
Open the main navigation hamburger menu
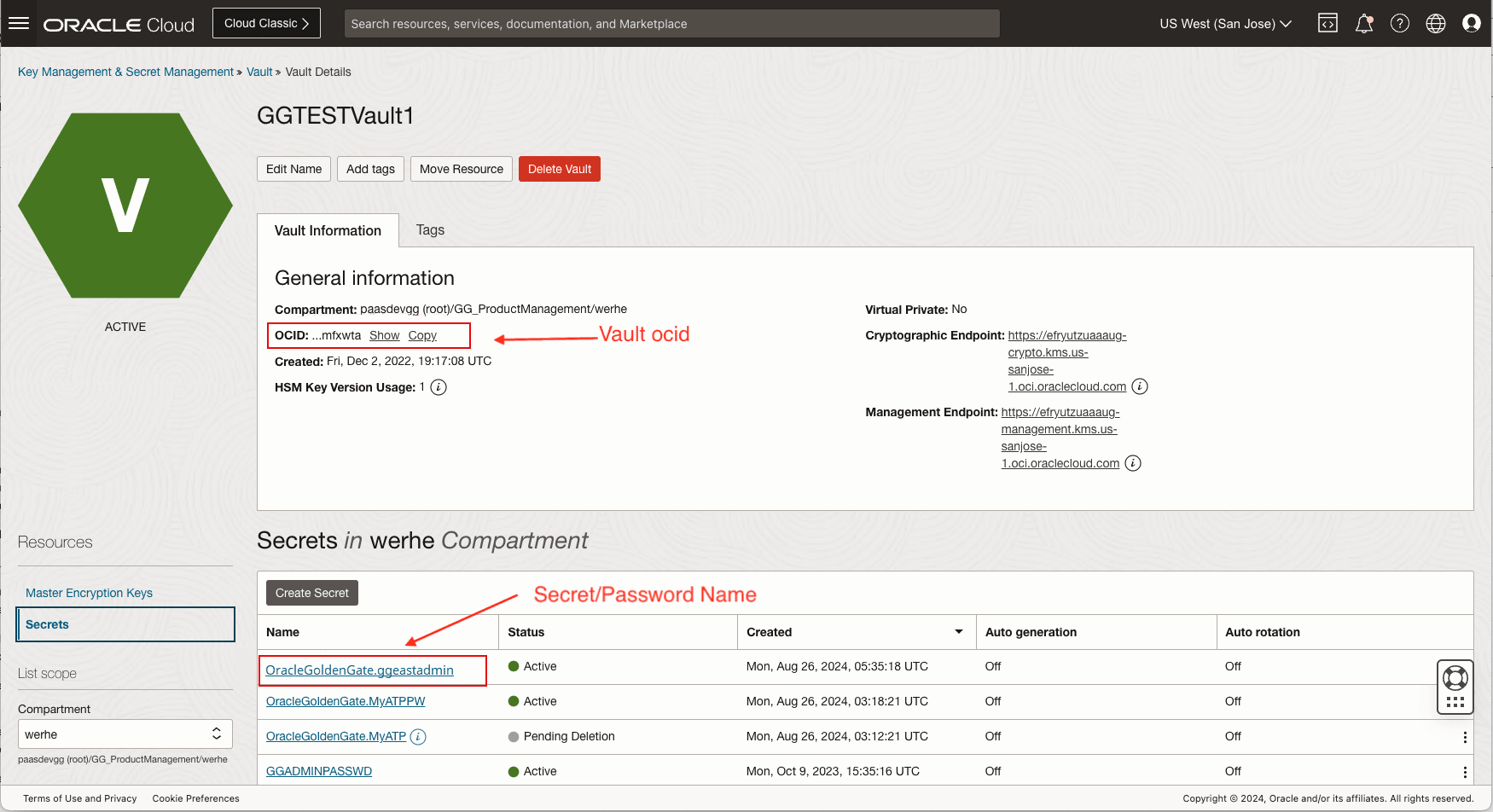[19, 23]
